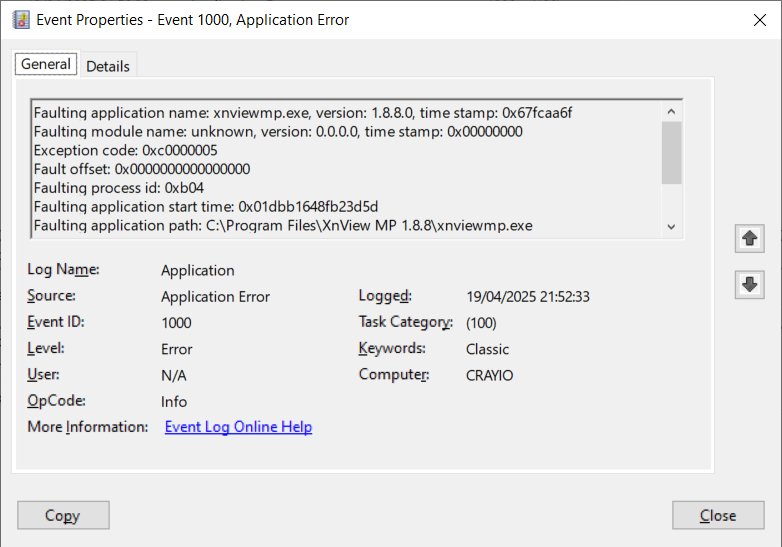Click the Keywords label
Image resolution: width=782 pixels, height=547 pixels.
tap(392, 348)
